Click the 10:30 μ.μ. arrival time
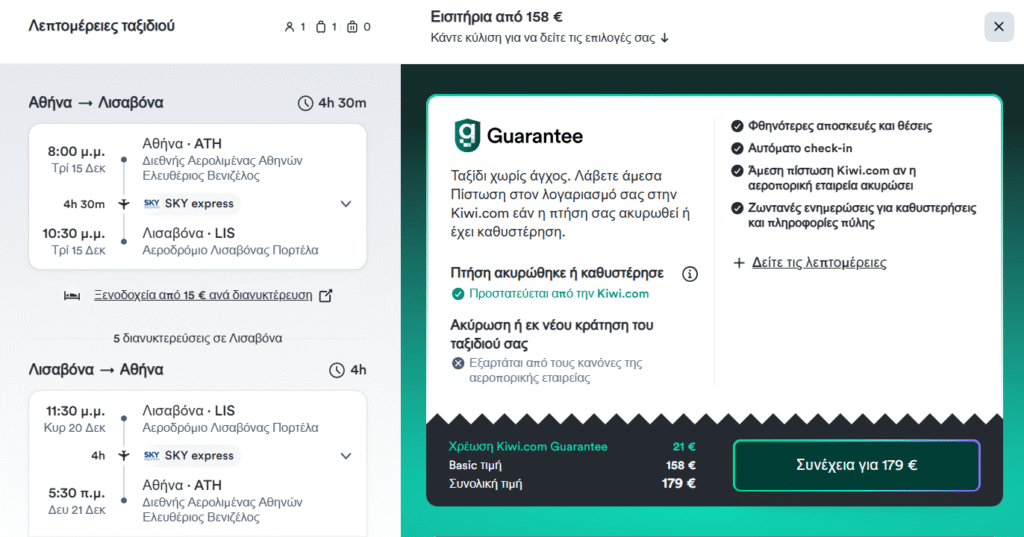 pos(73,233)
